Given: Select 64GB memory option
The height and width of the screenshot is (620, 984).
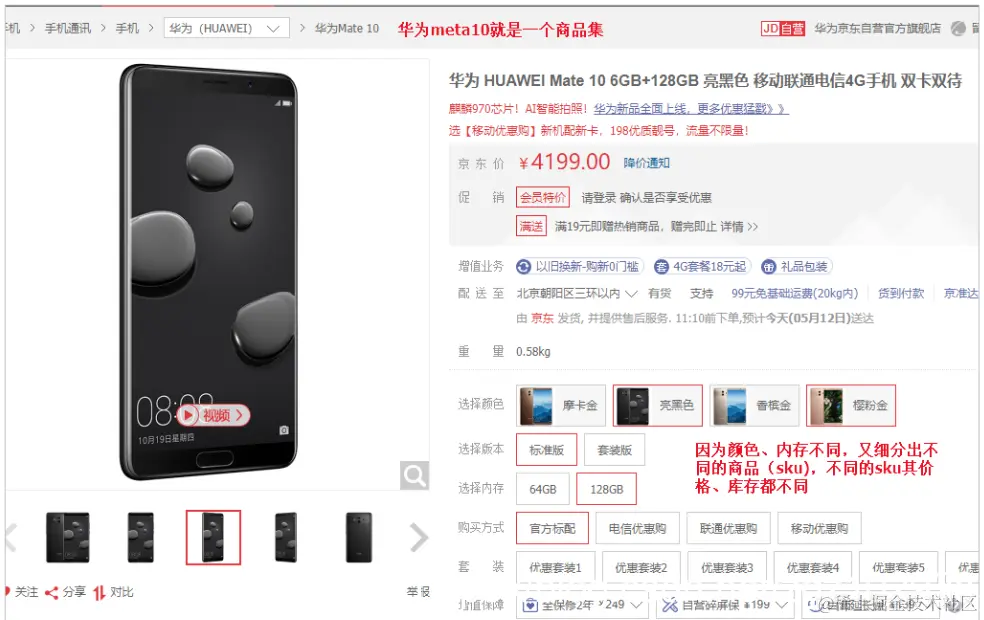Looking at the screenshot, I should click(543, 489).
